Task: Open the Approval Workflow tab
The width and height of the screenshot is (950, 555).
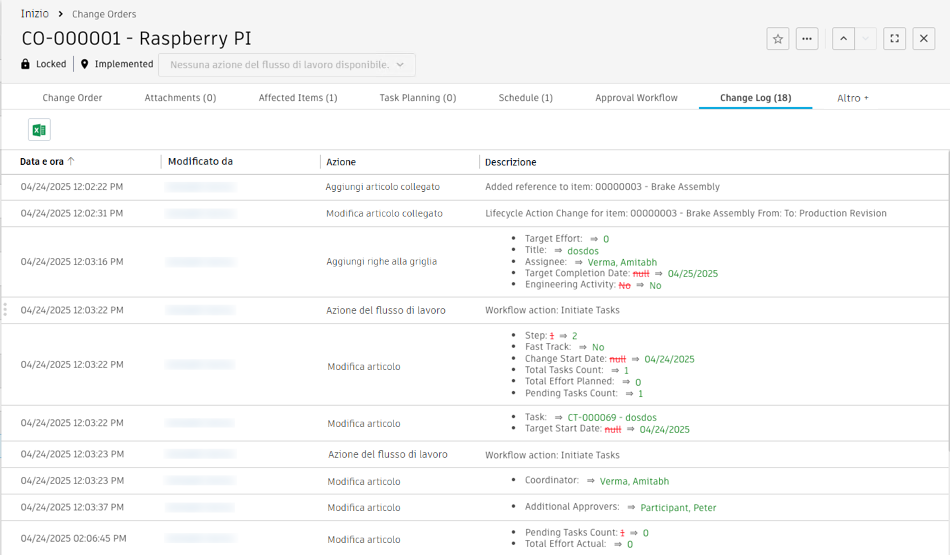Action: 636,98
